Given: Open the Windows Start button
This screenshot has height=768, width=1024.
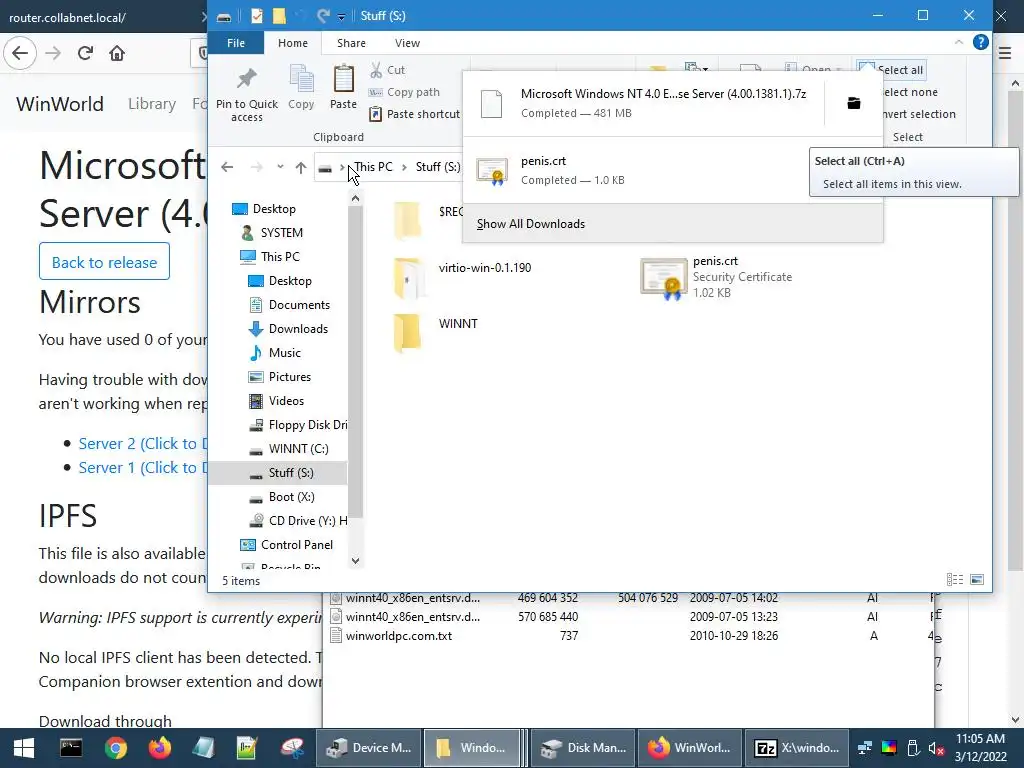Looking at the screenshot, I should [x=24, y=748].
